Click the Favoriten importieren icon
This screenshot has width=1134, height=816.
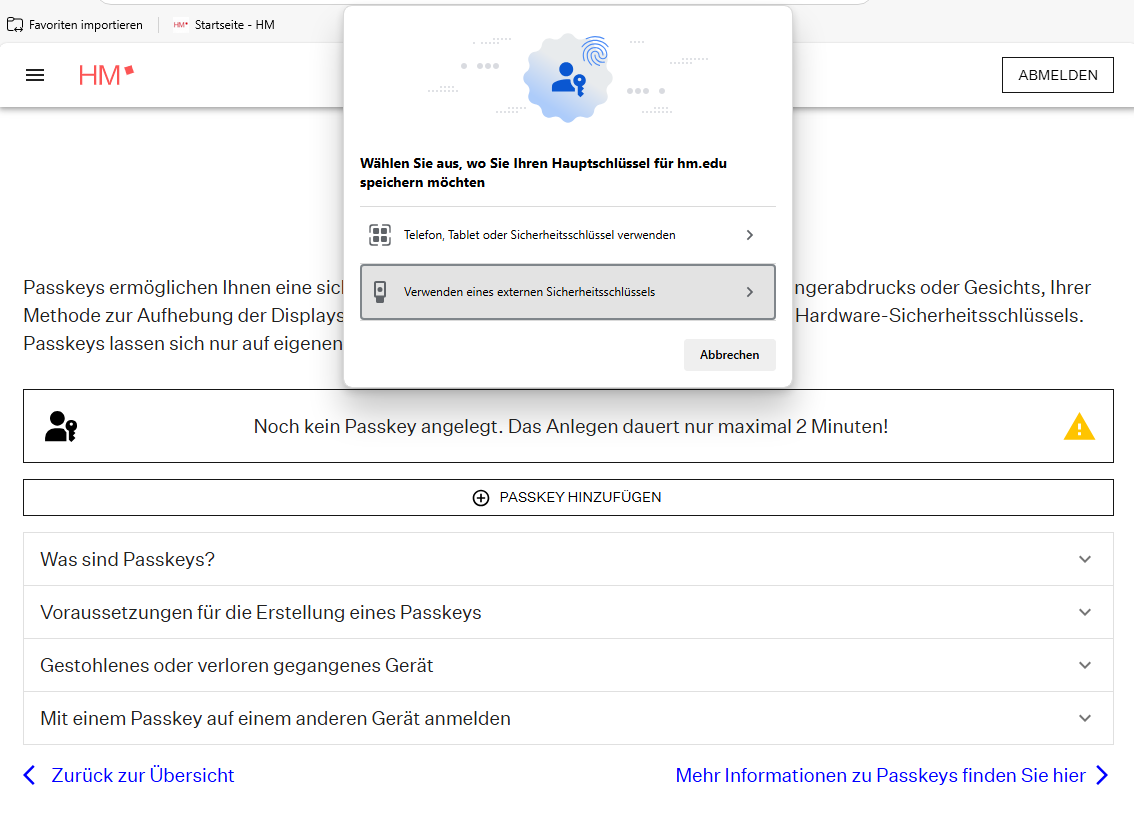(x=15, y=24)
